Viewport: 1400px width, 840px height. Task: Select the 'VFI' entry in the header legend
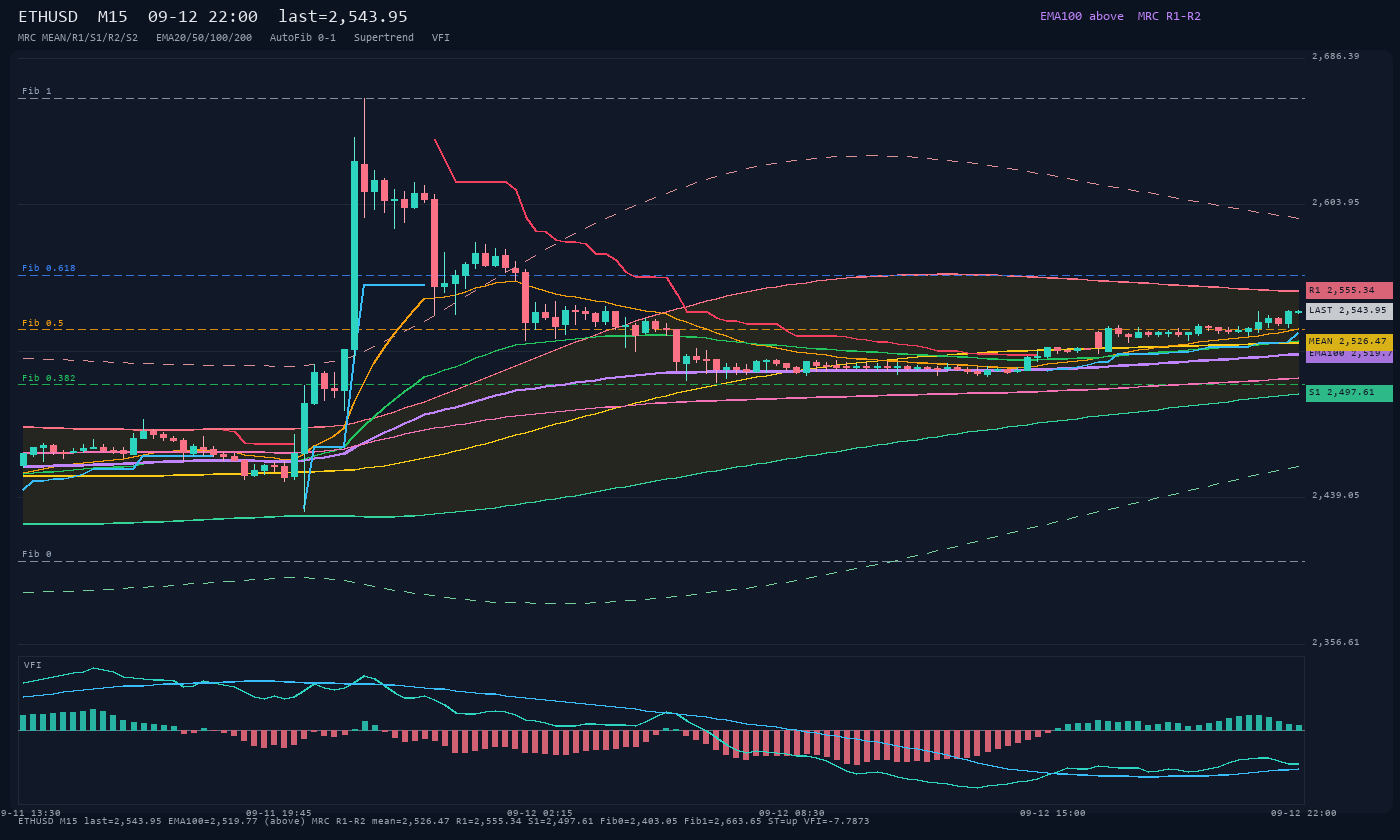pos(441,37)
